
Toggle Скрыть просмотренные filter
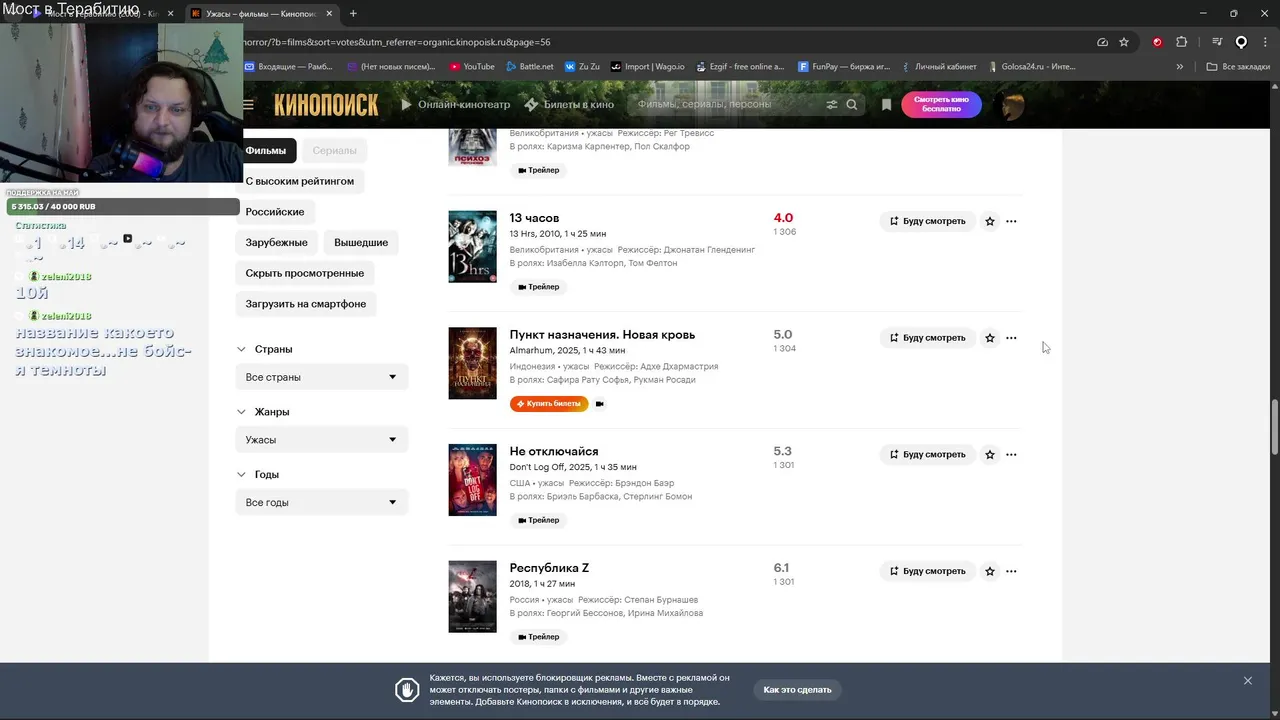click(305, 273)
